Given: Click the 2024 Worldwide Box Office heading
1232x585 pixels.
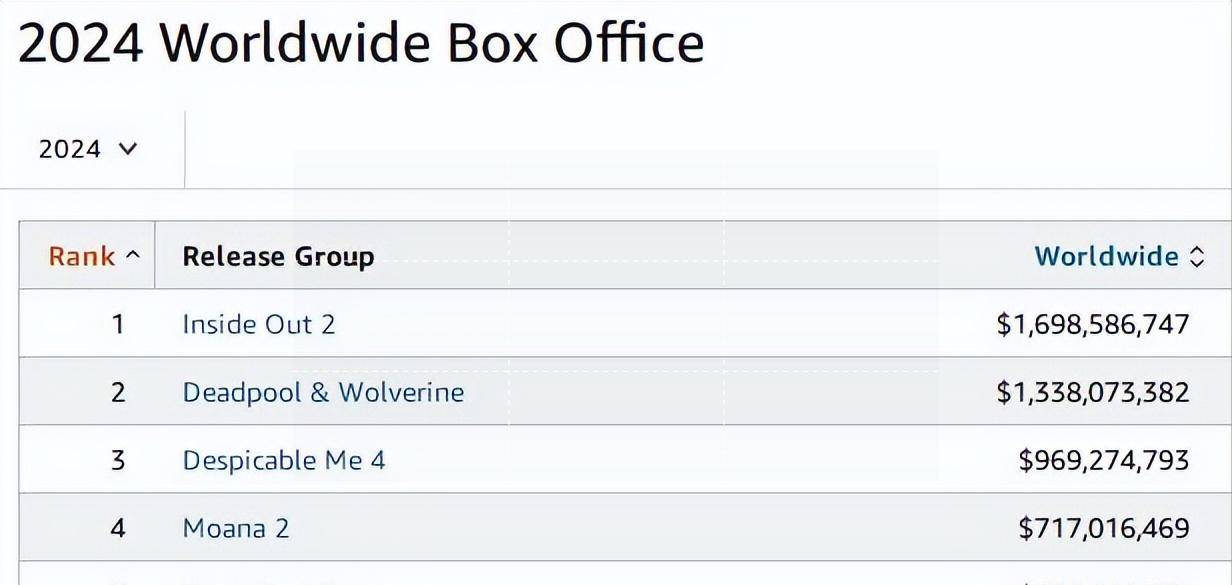Looking at the screenshot, I should tap(361, 43).
